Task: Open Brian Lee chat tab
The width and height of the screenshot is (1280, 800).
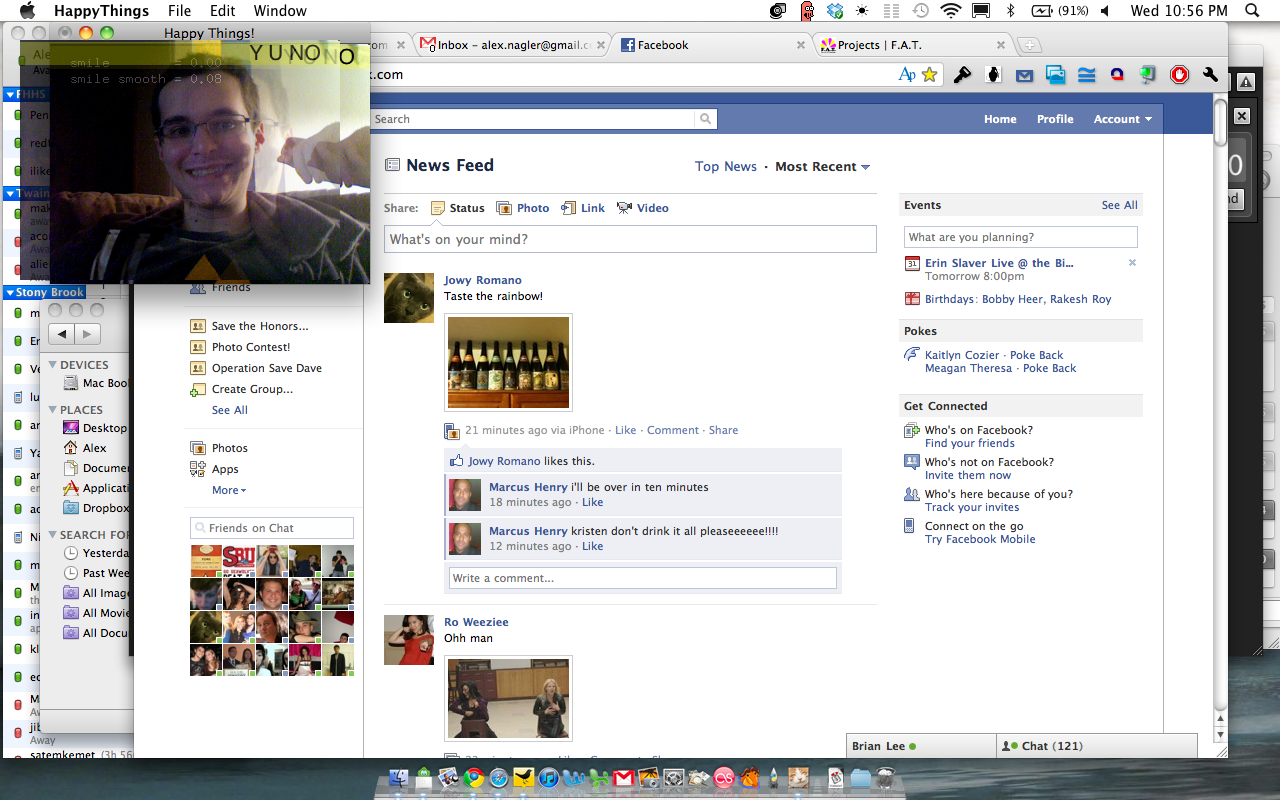Action: (x=921, y=746)
